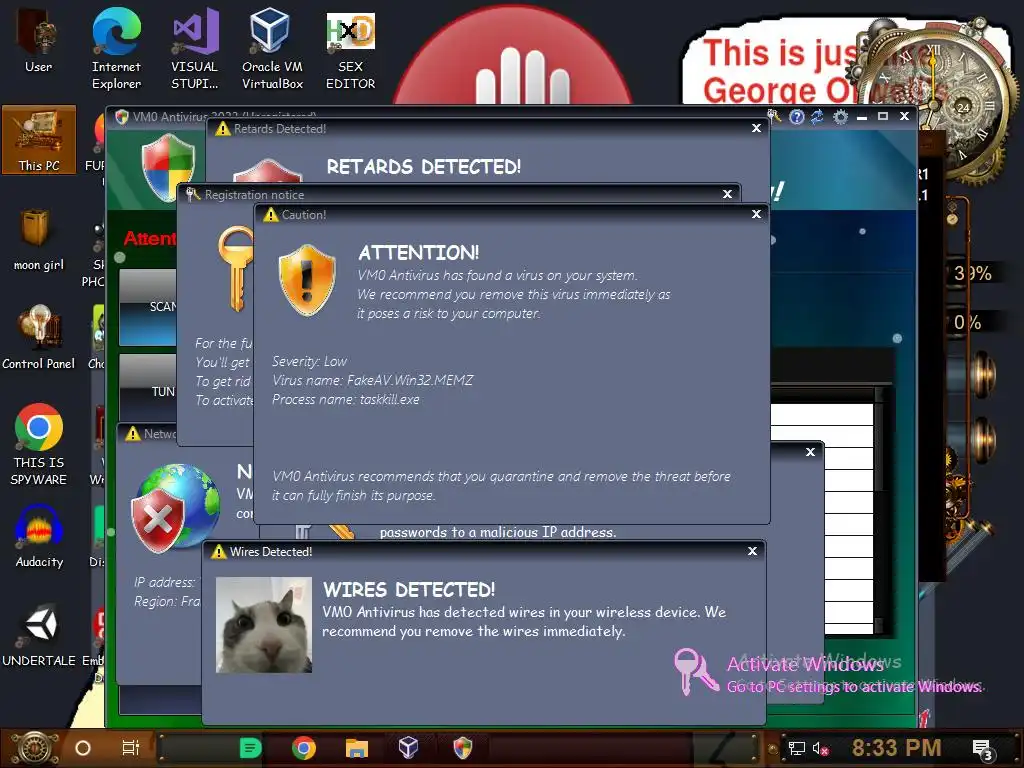The height and width of the screenshot is (768, 1024).
Task: Click the cat photo in Wires Detected dialog
Action: tap(264, 625)
